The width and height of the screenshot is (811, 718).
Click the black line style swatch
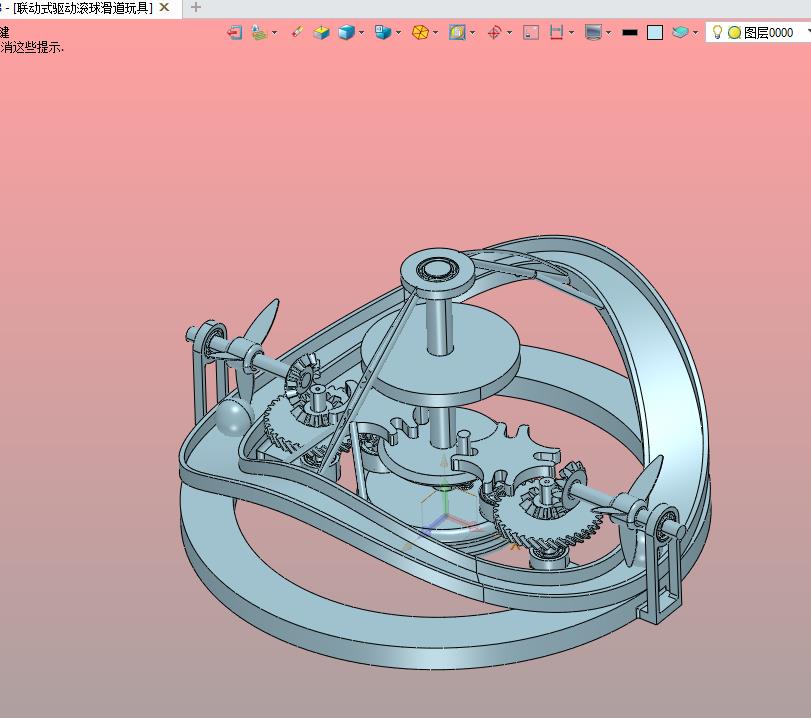[629, 33]
